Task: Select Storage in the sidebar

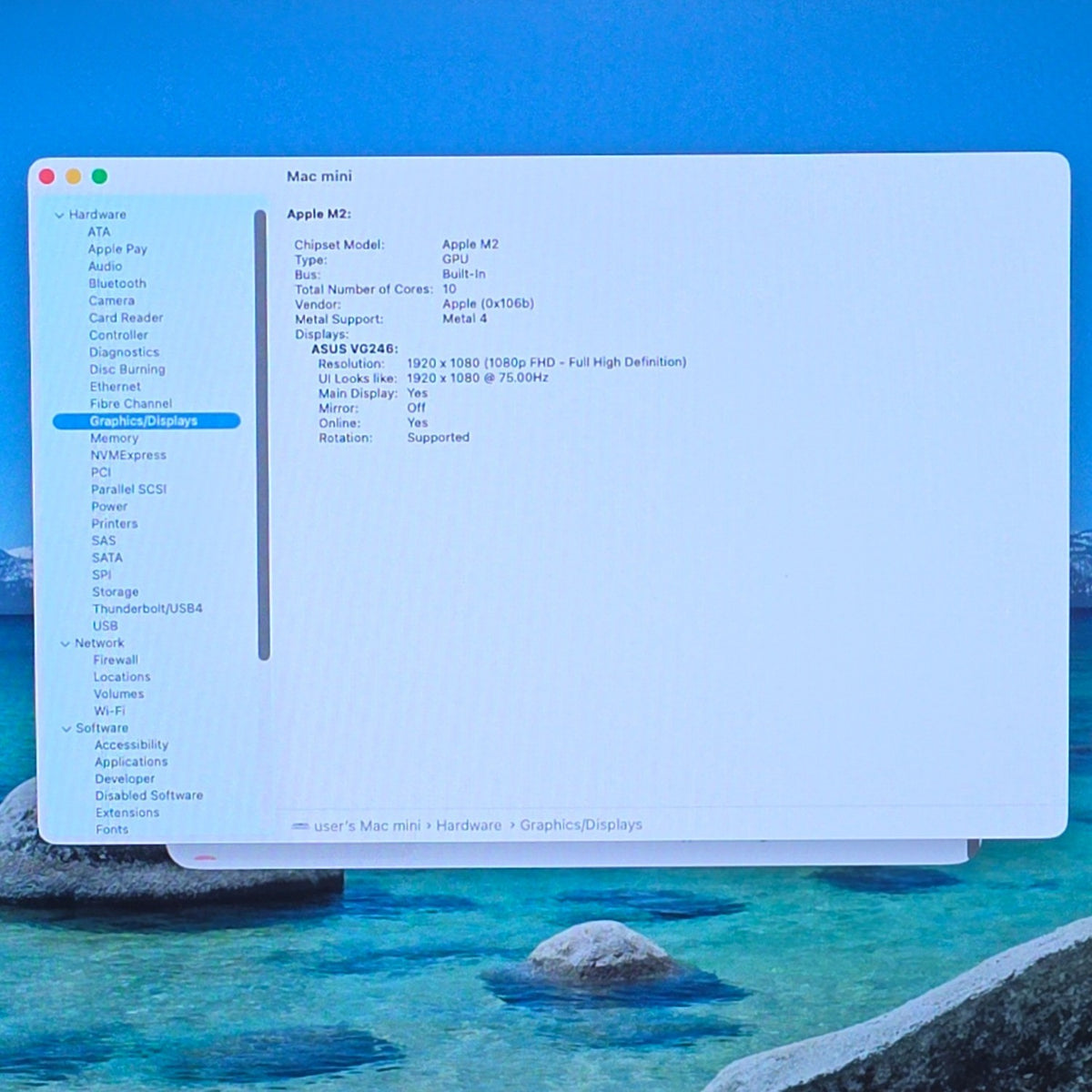Action: point(116,591)
